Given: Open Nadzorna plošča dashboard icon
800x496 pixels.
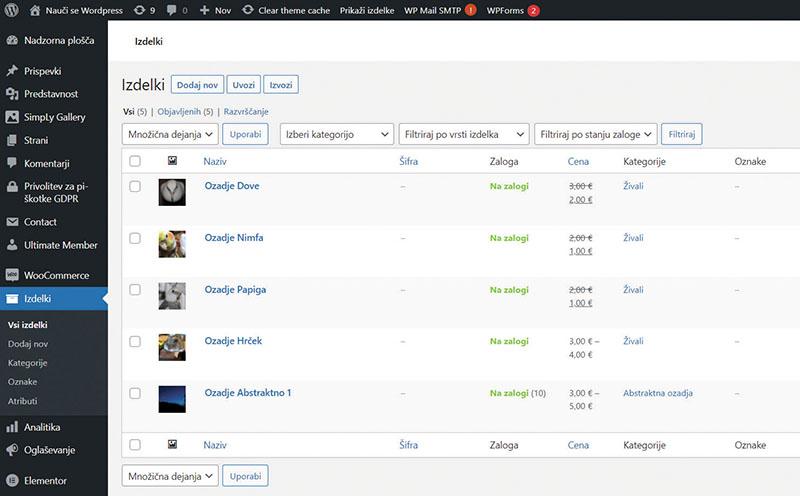Looking at the screenshot, I should coord(12,41).
